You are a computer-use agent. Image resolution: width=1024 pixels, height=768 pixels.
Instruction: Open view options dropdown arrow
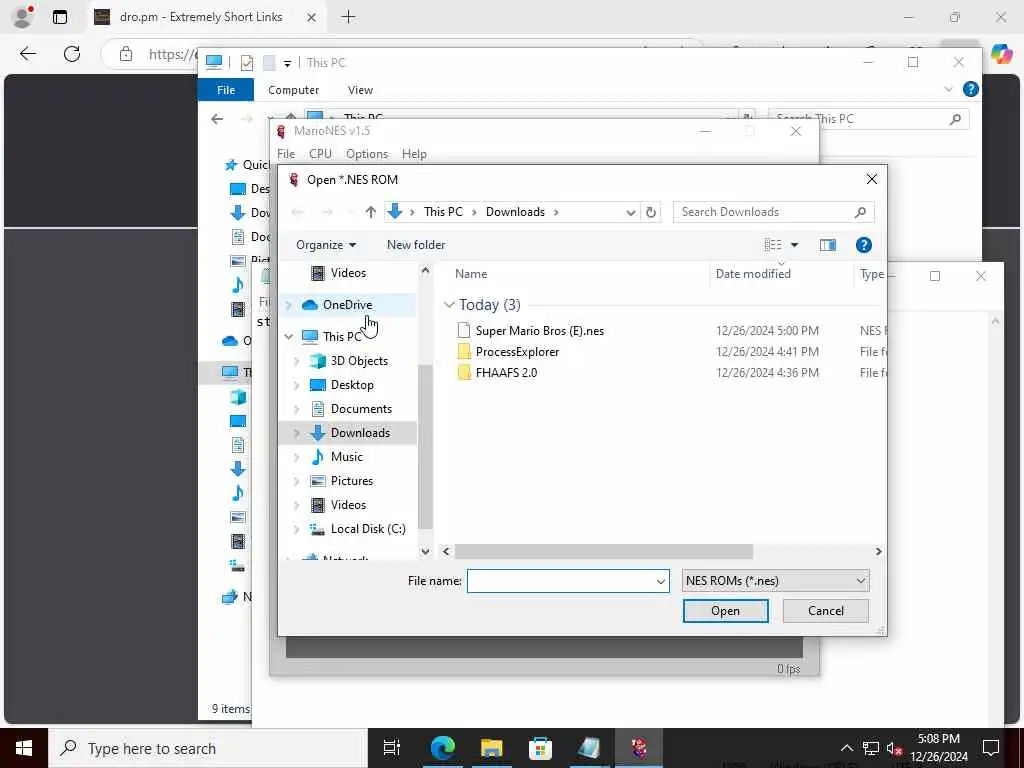[x=795, y=245]
